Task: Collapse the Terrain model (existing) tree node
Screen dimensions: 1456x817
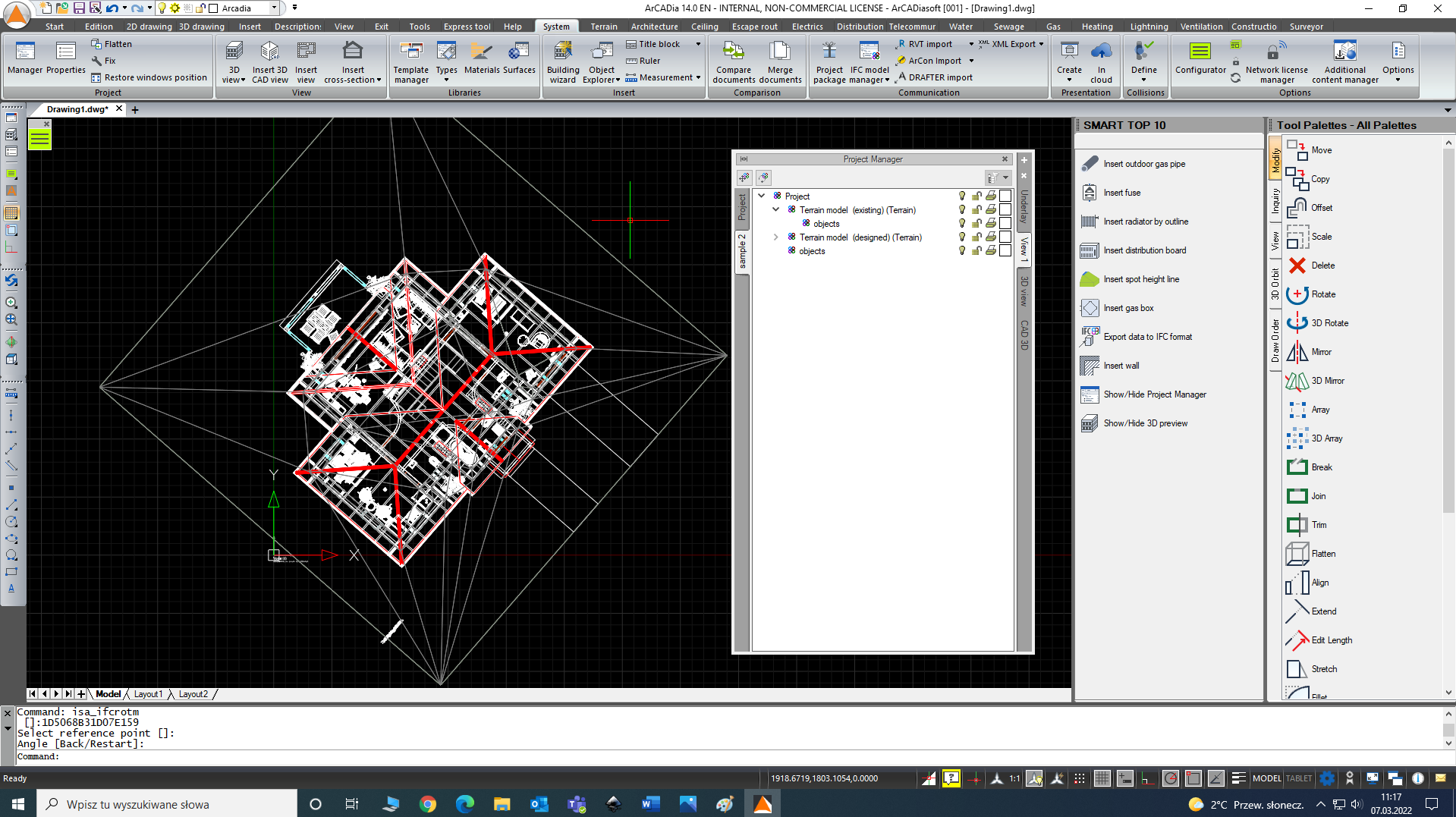Action: 775,210
